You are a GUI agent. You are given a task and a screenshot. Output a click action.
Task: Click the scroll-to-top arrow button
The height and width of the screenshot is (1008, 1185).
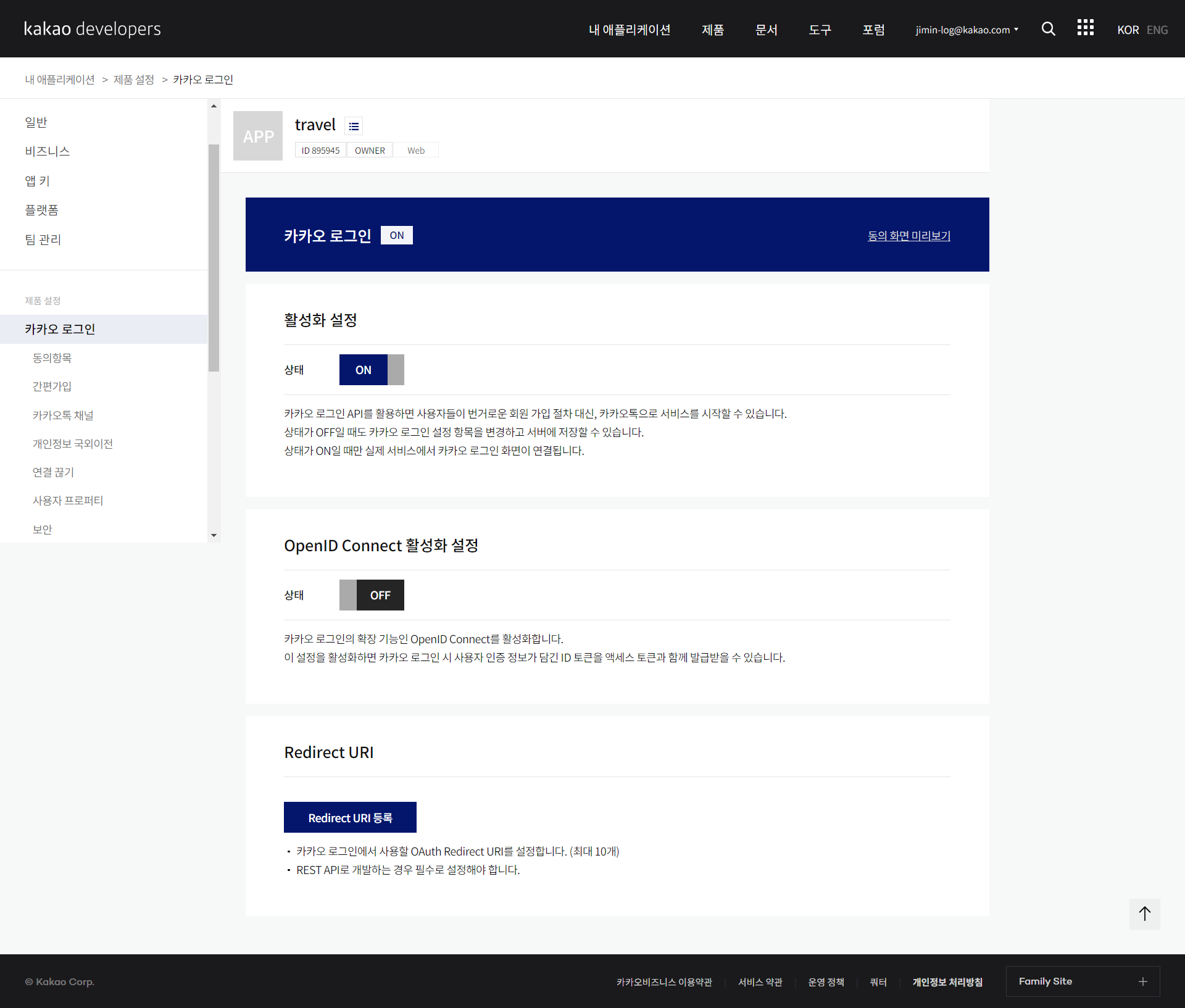point(1144,914)
